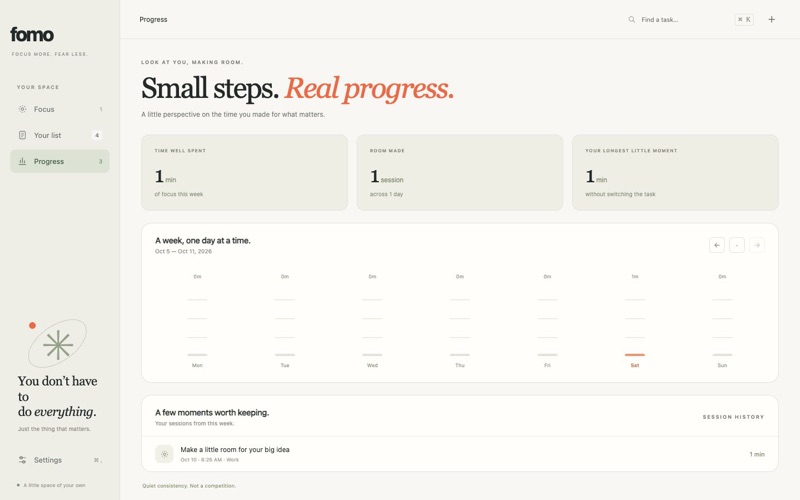Click 'A few moments worth keeping.' heading
The height and width of the screenshot is (500, 800).
[x=212, y=412]
